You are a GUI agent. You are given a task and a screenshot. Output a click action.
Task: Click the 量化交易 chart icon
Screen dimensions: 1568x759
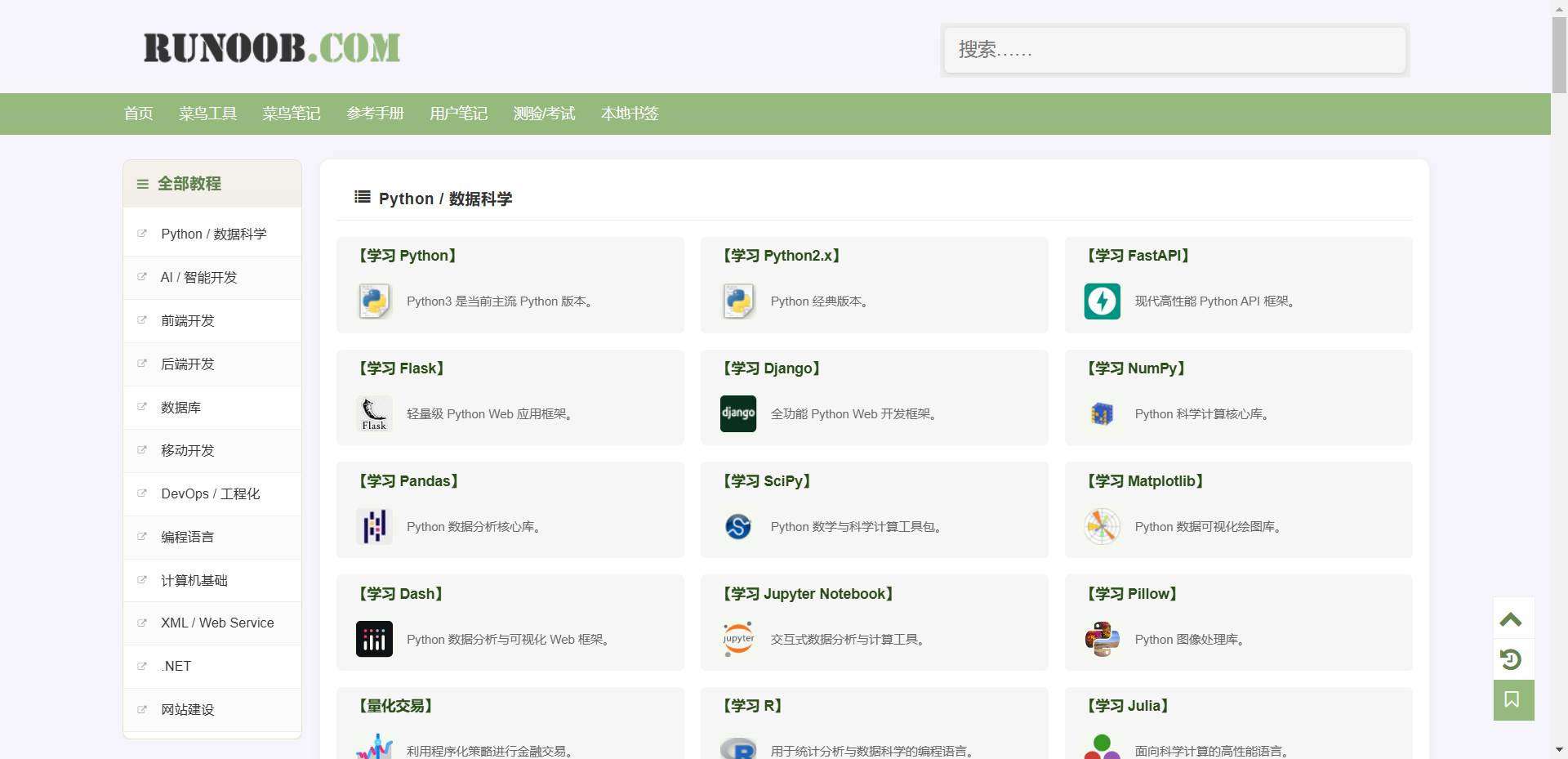coord(375,747)
